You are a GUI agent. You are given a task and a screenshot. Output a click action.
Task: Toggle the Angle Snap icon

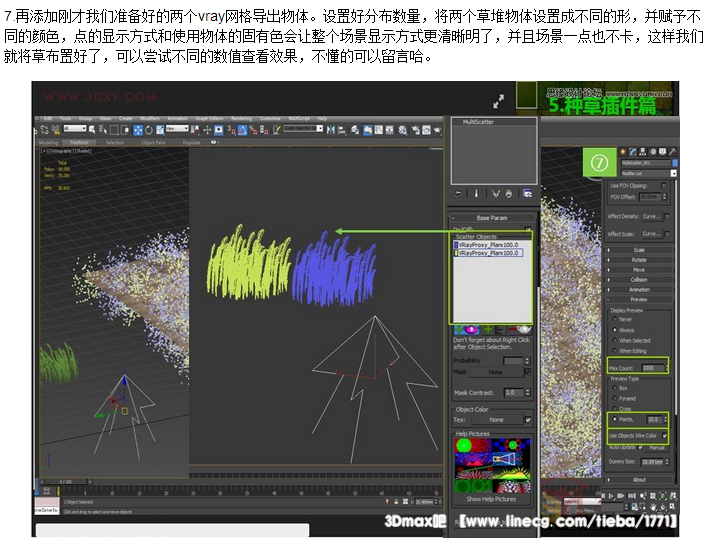point(242,130)
